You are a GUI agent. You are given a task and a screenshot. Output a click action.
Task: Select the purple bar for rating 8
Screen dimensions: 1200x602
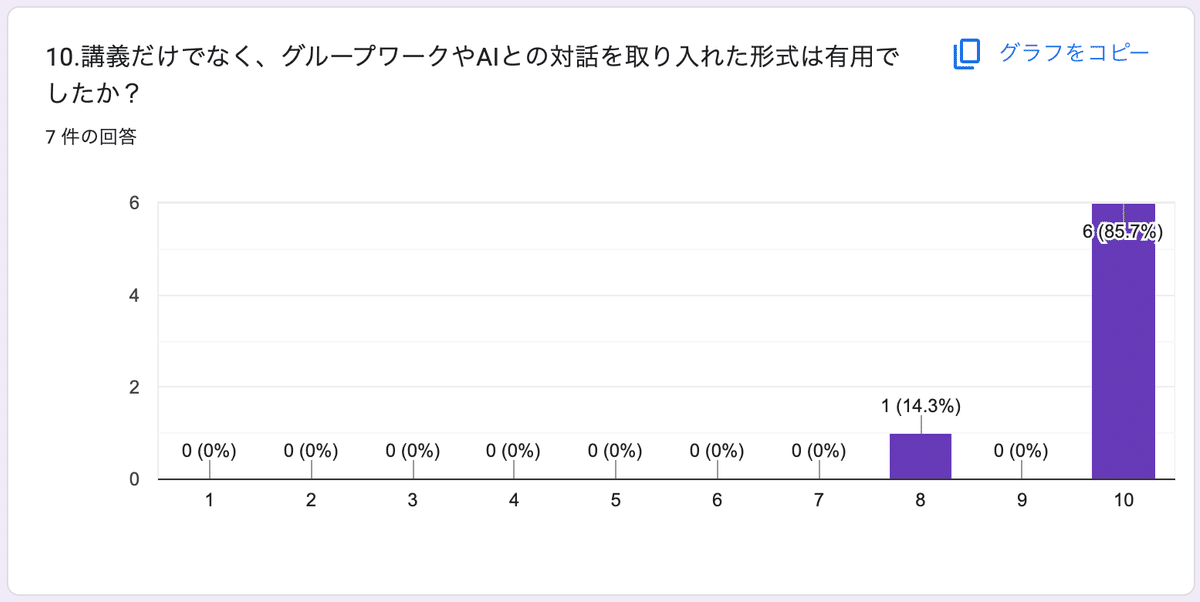click(x=919, y=455)
